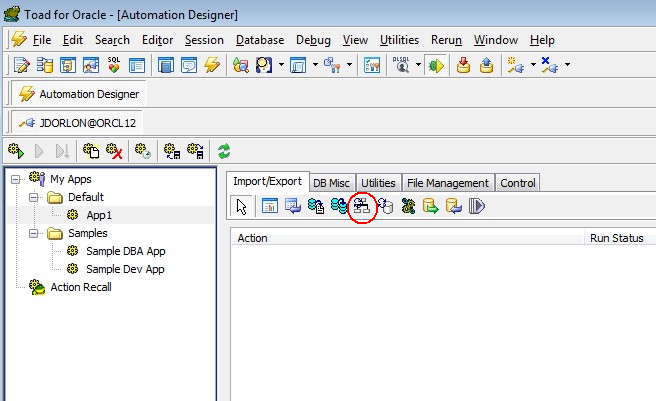Click the red X delete icon in the designer toolbar
656x401 pixels.
pos(115,151)
